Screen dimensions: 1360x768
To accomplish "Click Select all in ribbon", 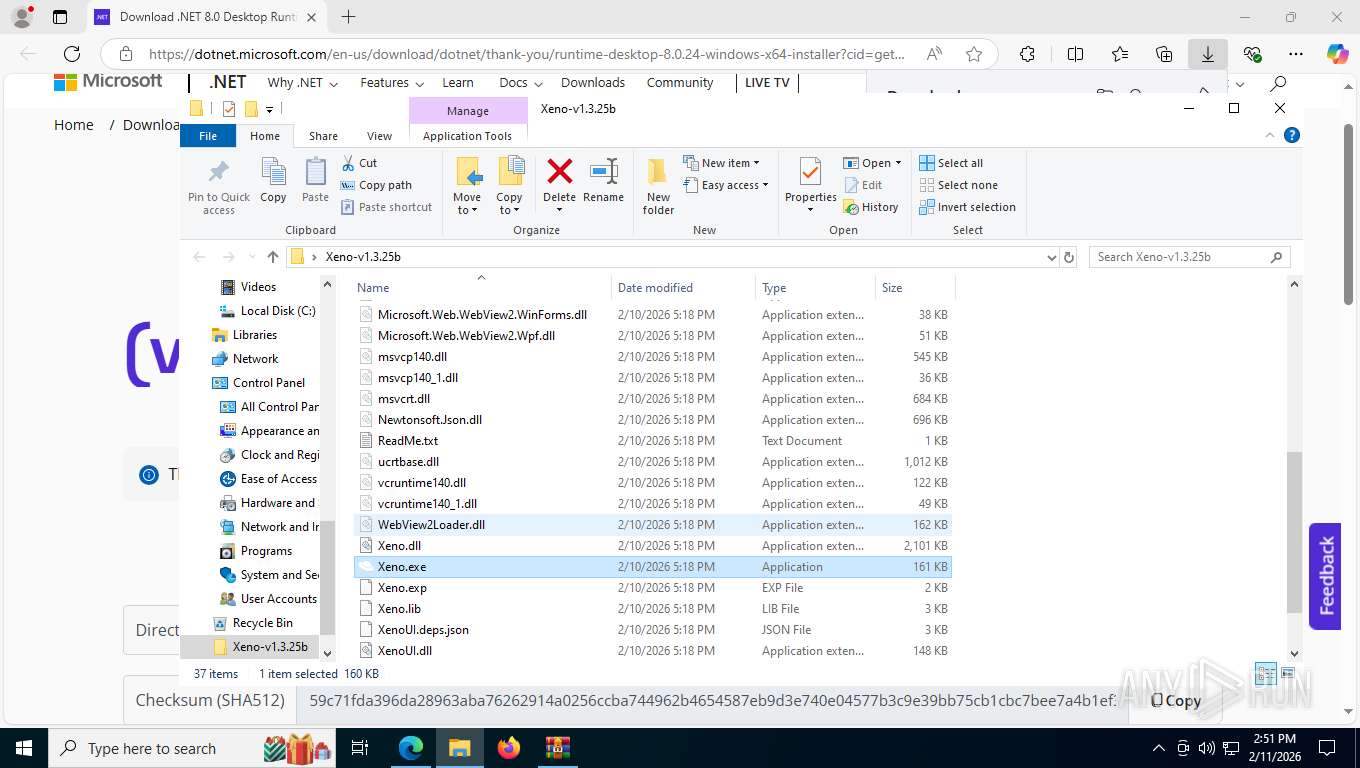I will (951, 163).
